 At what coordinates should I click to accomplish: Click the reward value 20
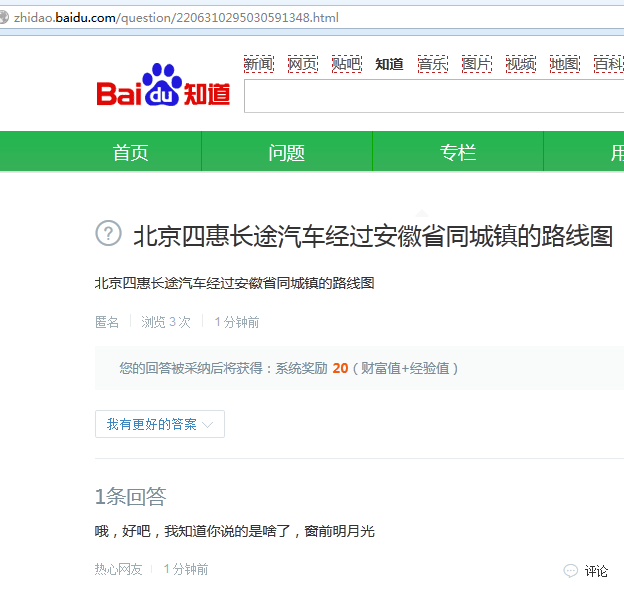pos(340,368)
